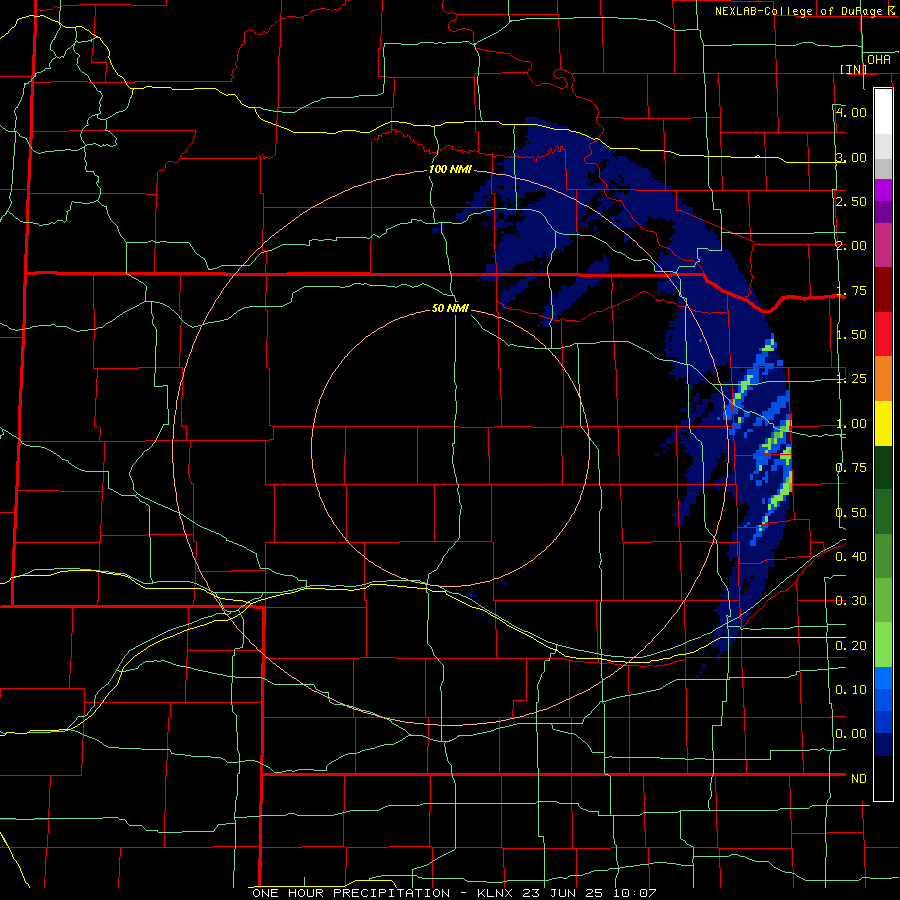Screen dimensions: 900x900
Task: Click the 1.75 legend value
Action: coord(851,290)
